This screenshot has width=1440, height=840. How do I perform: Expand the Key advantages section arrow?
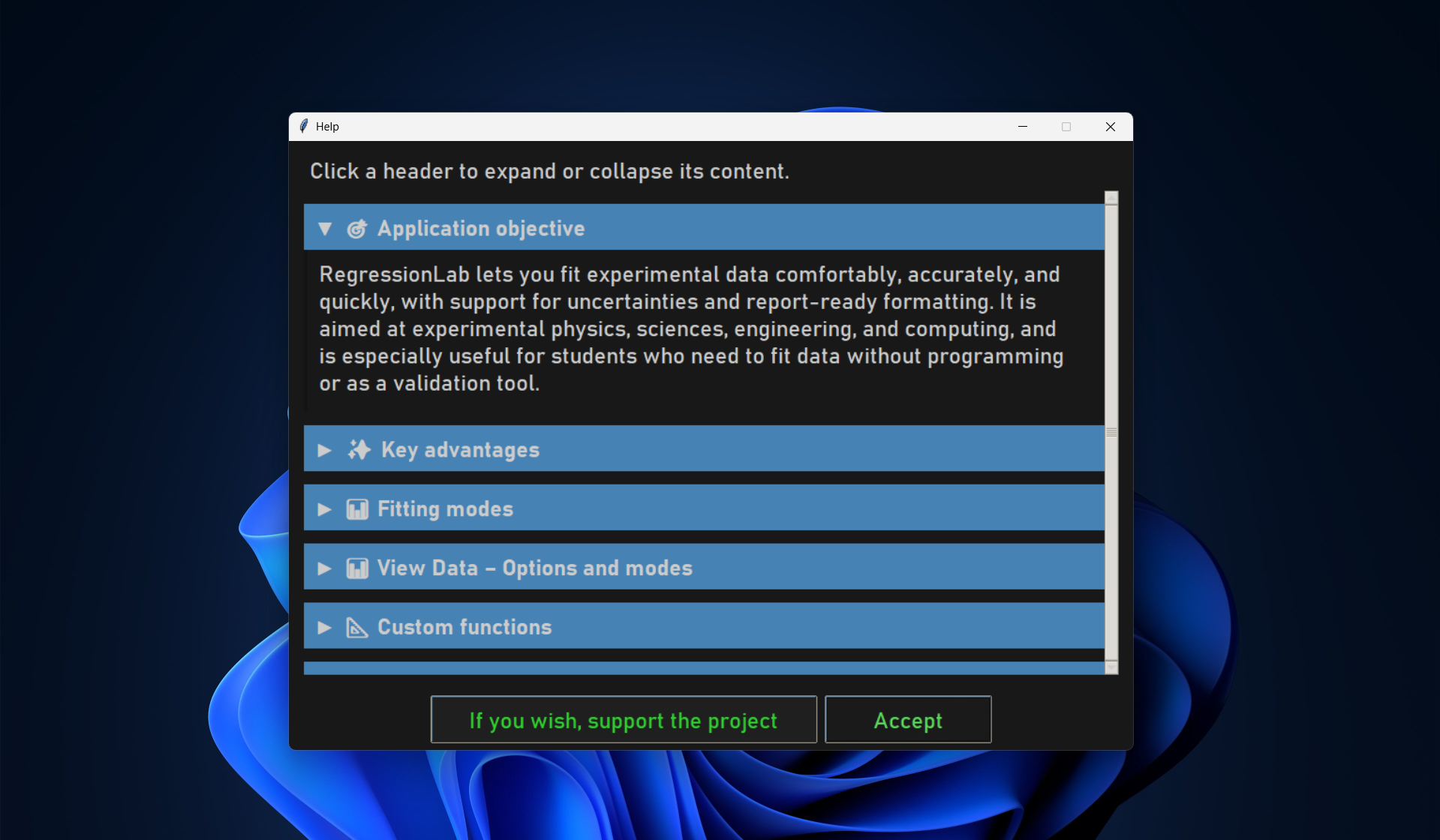325,450
